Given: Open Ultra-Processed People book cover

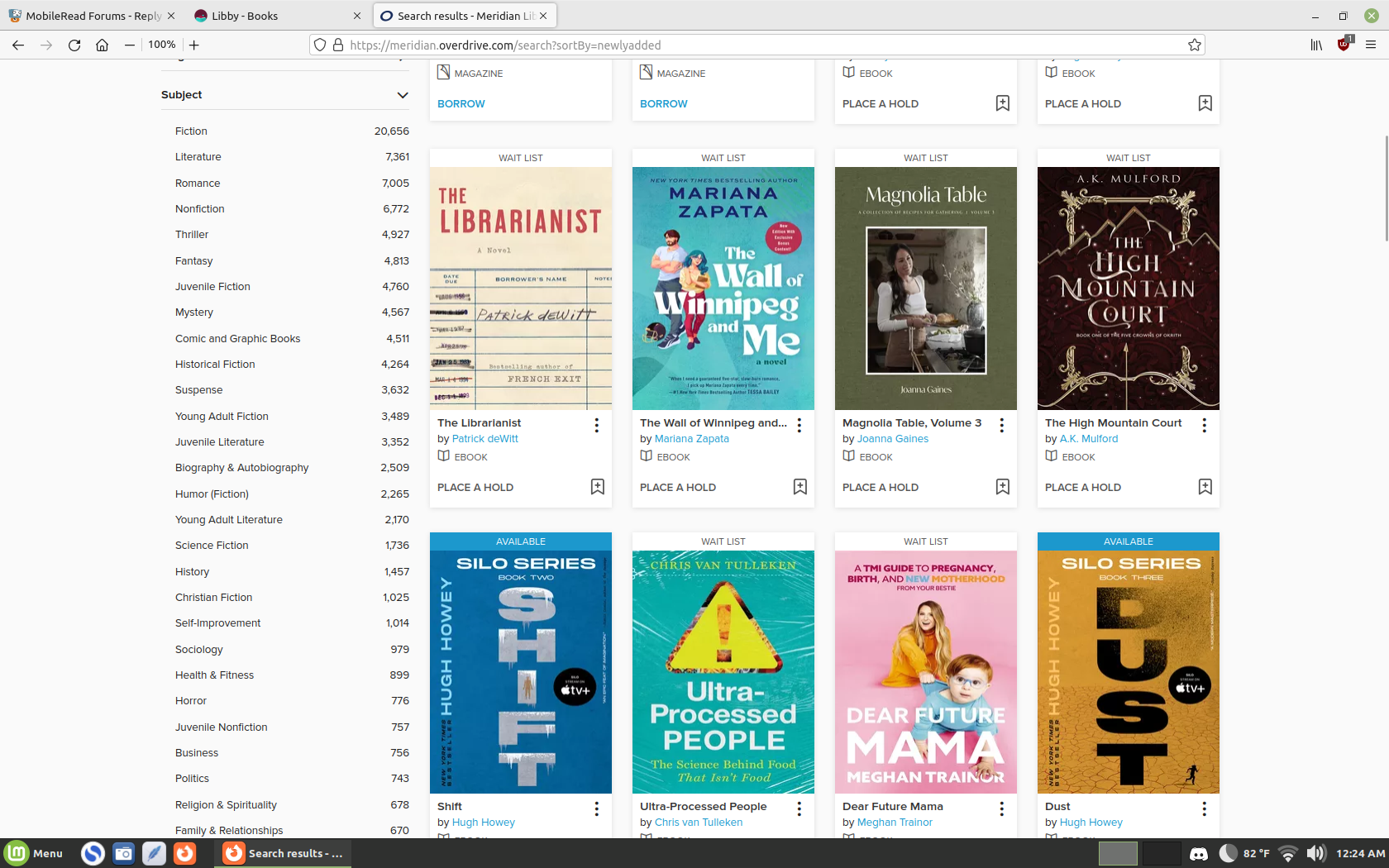Looking at the screenshot, I should (723, 672).
